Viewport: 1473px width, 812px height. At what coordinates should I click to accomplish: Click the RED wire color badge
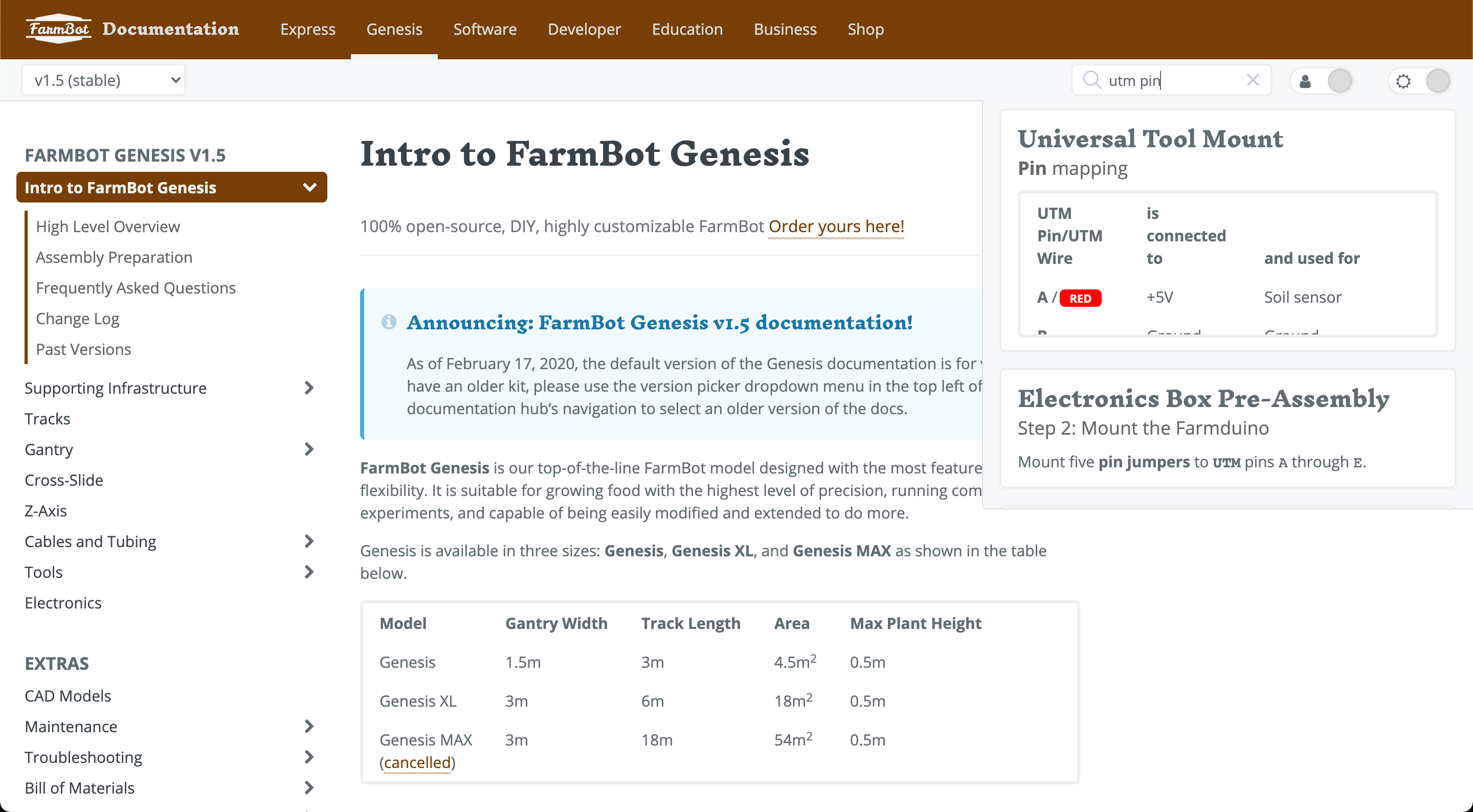pyautogui.click(x=1081, y=298)
